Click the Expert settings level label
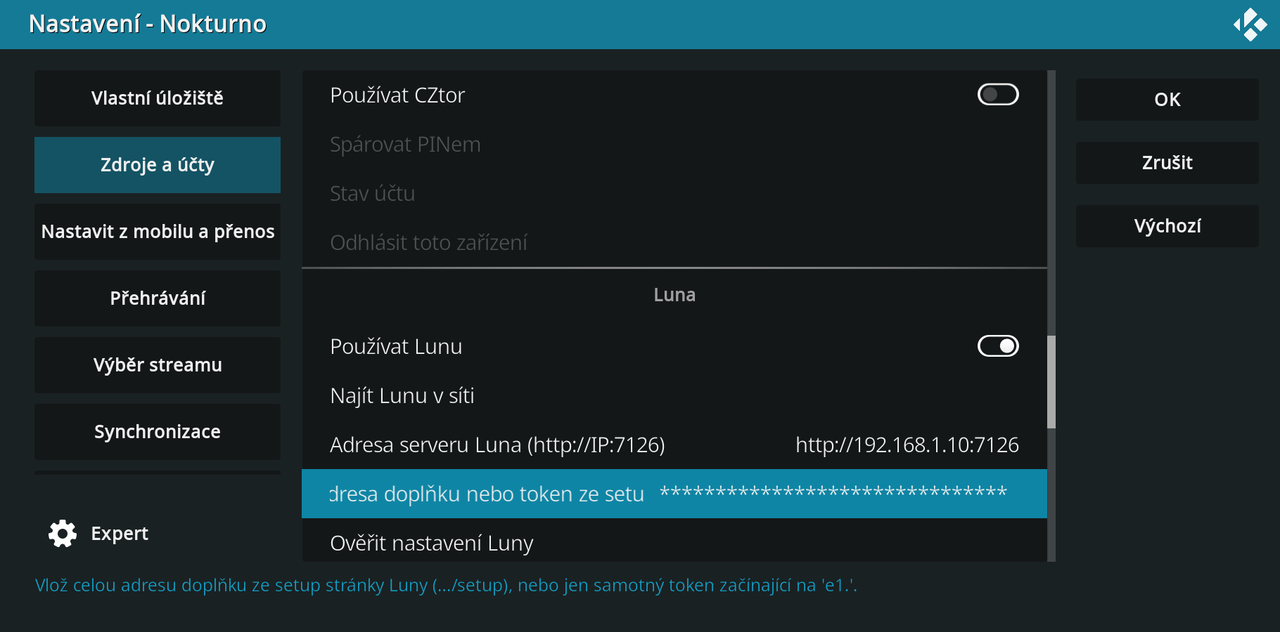This screenshot has height=632, width=1280. (119, 534)
